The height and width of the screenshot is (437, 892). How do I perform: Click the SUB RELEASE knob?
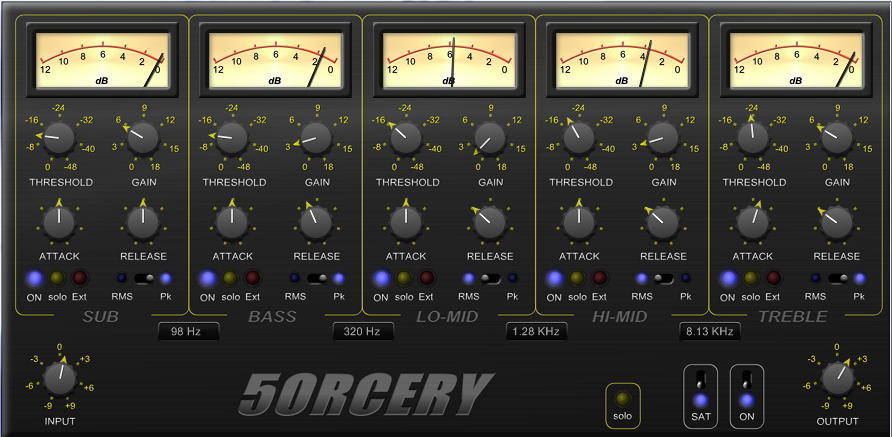[x=143, y=222]
